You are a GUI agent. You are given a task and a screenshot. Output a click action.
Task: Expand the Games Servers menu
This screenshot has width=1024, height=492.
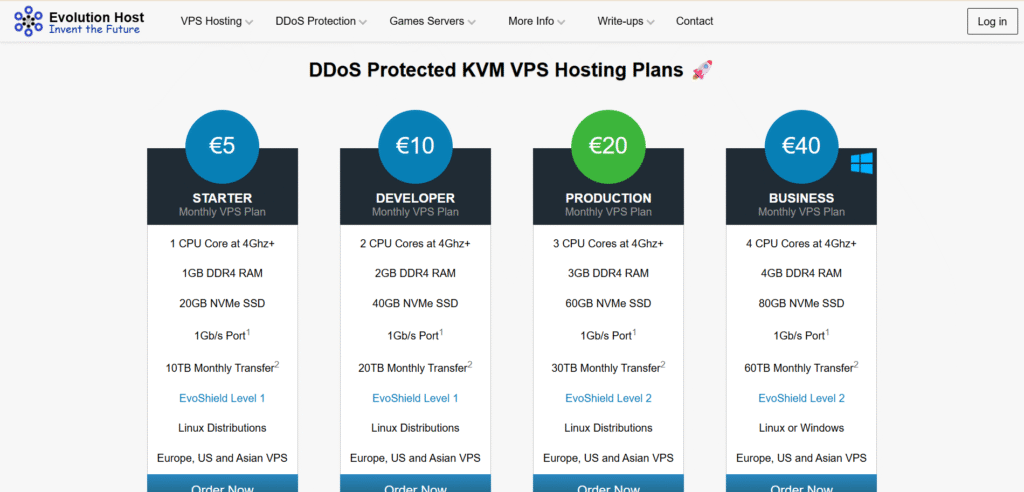(x=432, y=21)
